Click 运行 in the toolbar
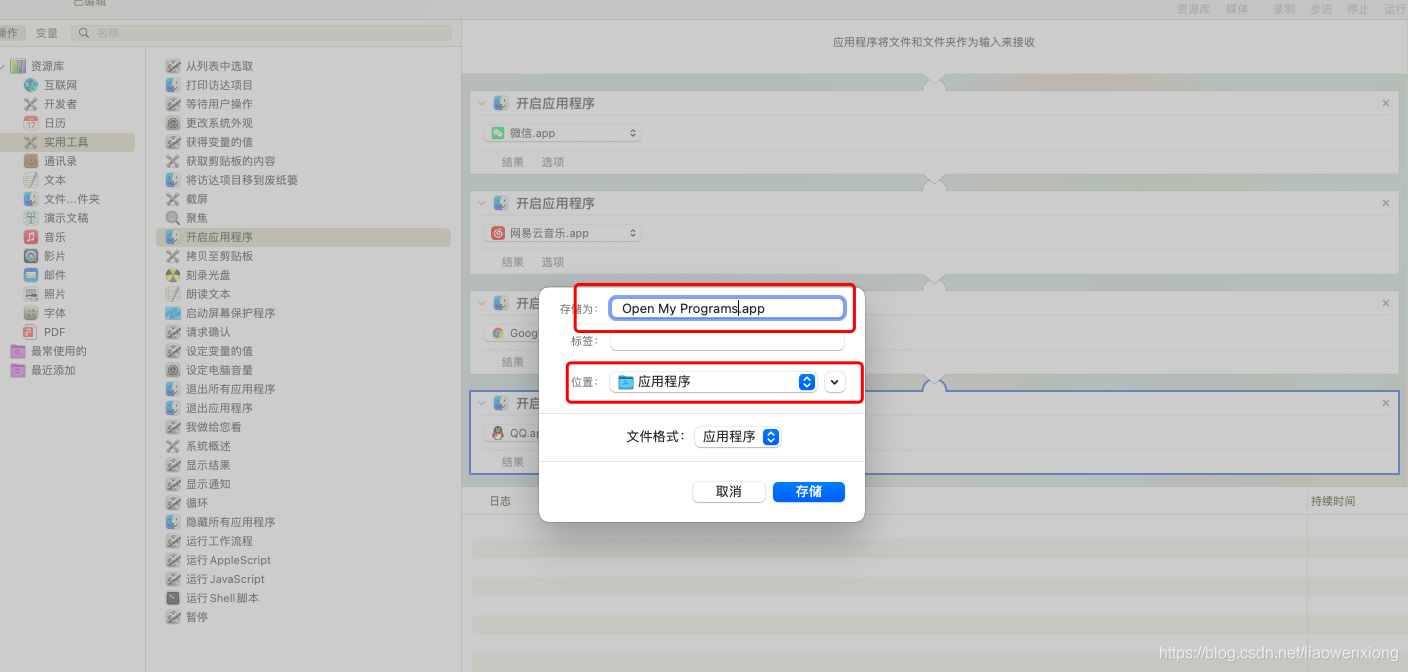The height and width of the screenshot is (672, 1408). tap(1395, 9)
